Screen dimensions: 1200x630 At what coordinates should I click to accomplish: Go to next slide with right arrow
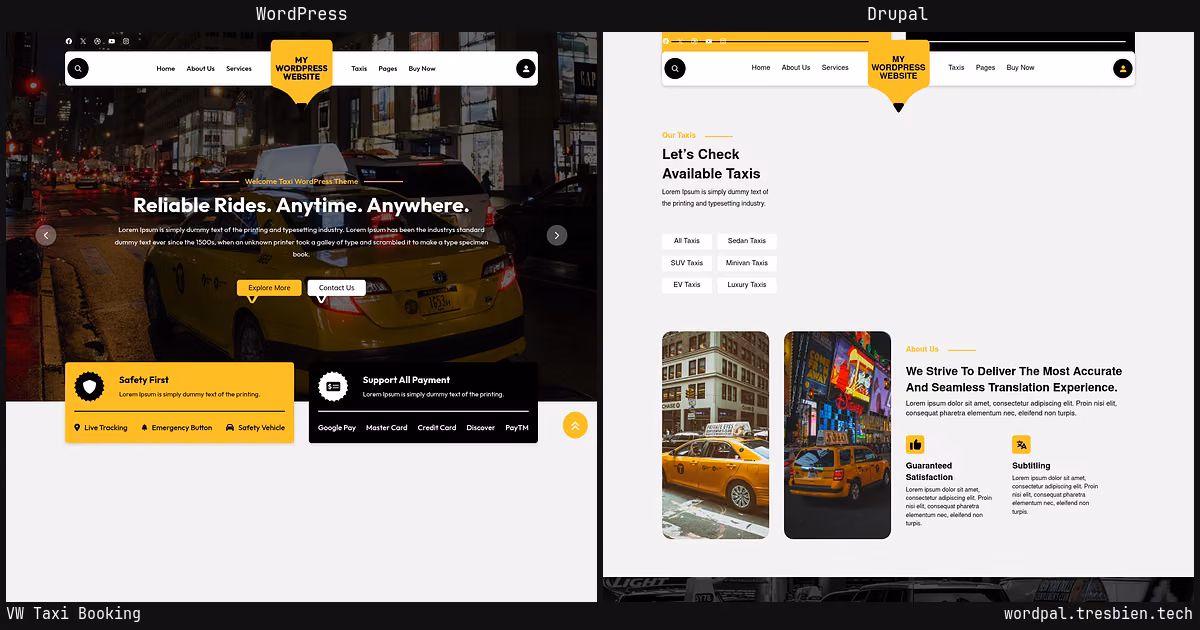(x=557, y=235)
